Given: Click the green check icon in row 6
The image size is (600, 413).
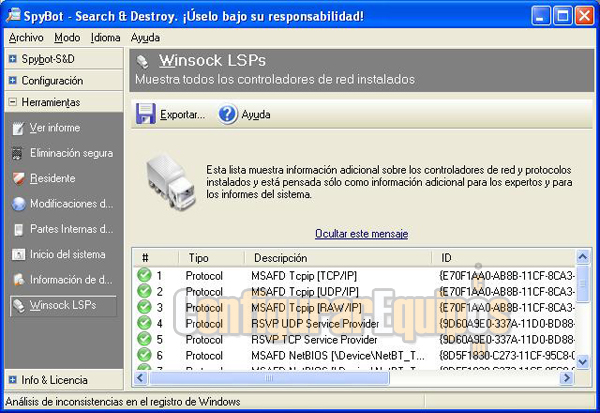Looking at the screenshot, I should click(144, 355).
